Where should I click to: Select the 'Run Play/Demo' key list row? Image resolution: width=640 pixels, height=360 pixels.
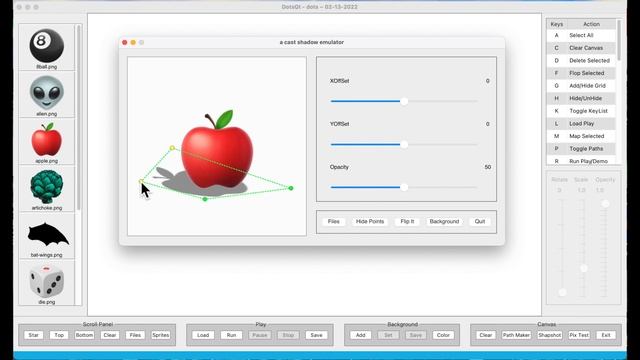pos(581,161)
